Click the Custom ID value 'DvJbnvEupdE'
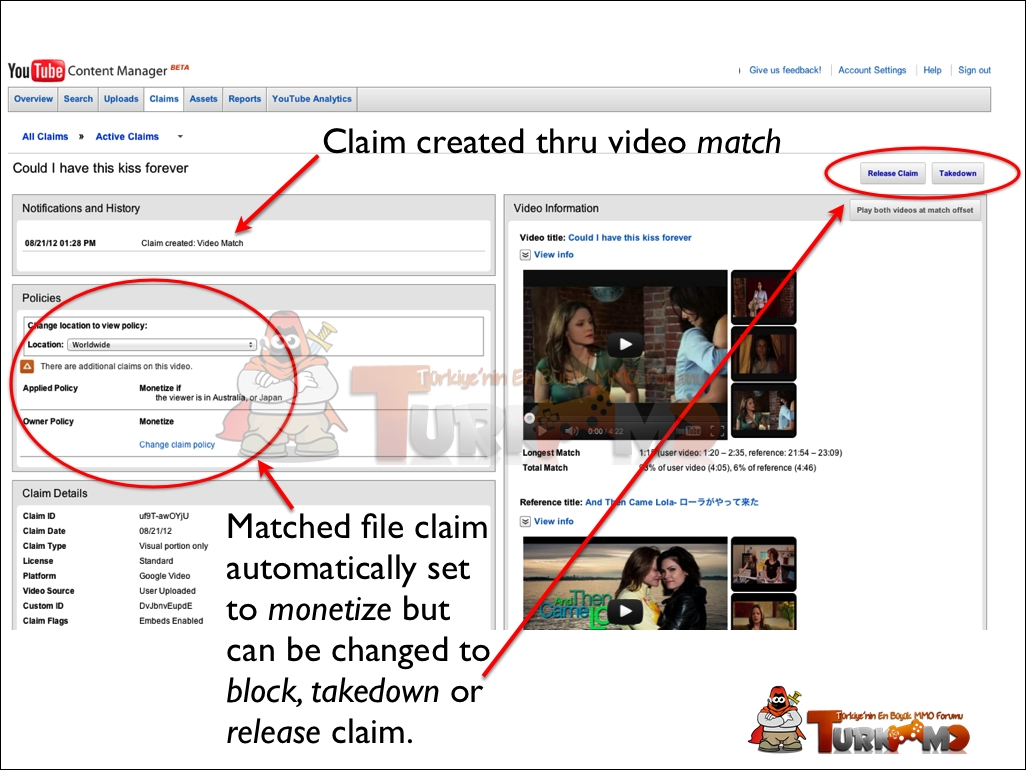Screen dimensions: 1026x770 coord(166,606)
